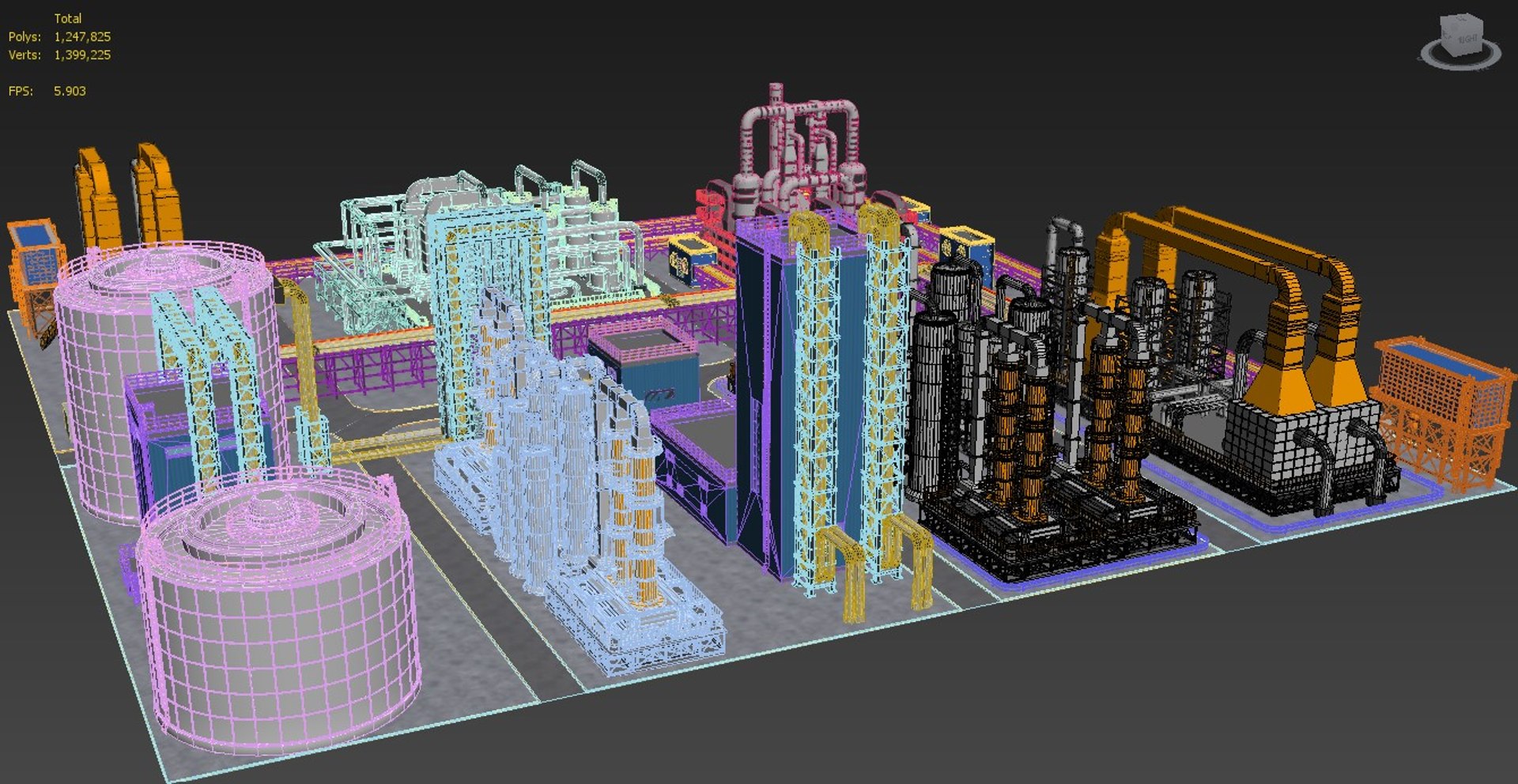This screenshot has width=1518, height=784.
Task: Click the FPS: statistics label
Action: (21, 91)
